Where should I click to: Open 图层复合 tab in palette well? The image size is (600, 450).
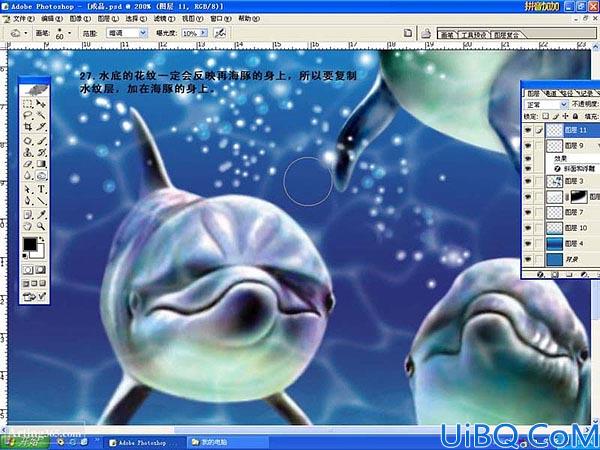[x=507, y=35]
